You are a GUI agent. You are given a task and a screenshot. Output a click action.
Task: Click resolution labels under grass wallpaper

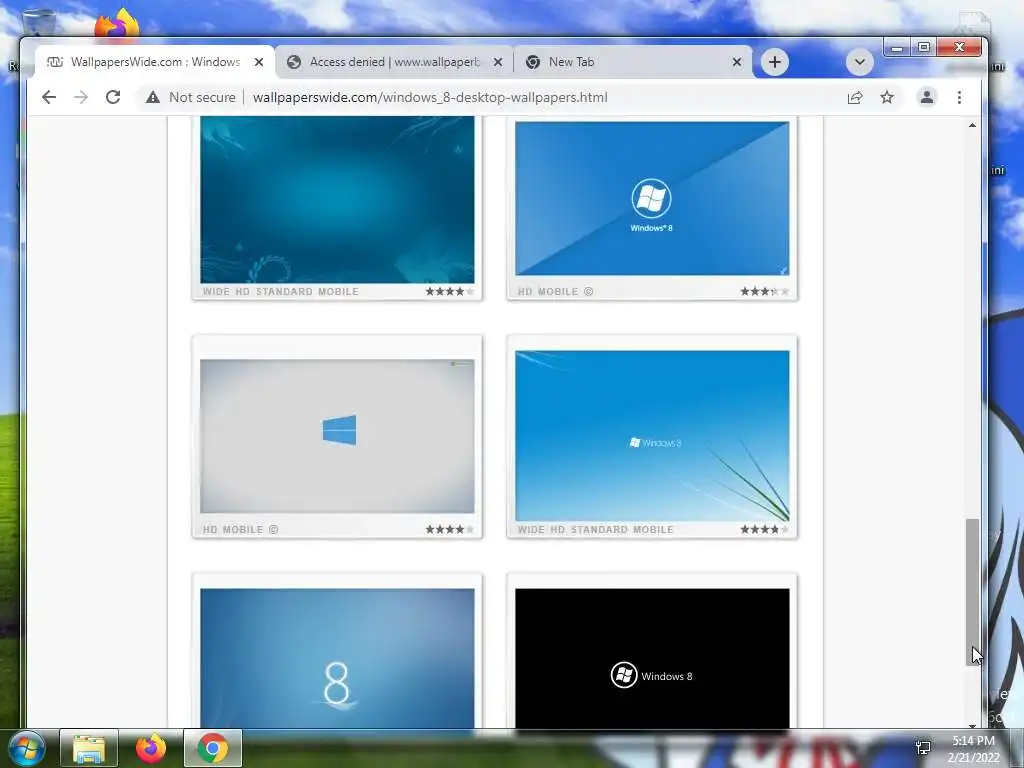click(x=595, y=530)
